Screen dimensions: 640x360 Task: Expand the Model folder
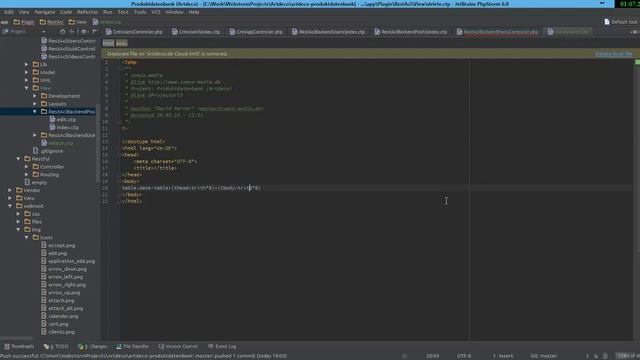pyautogui.click(x=27, y=72)
